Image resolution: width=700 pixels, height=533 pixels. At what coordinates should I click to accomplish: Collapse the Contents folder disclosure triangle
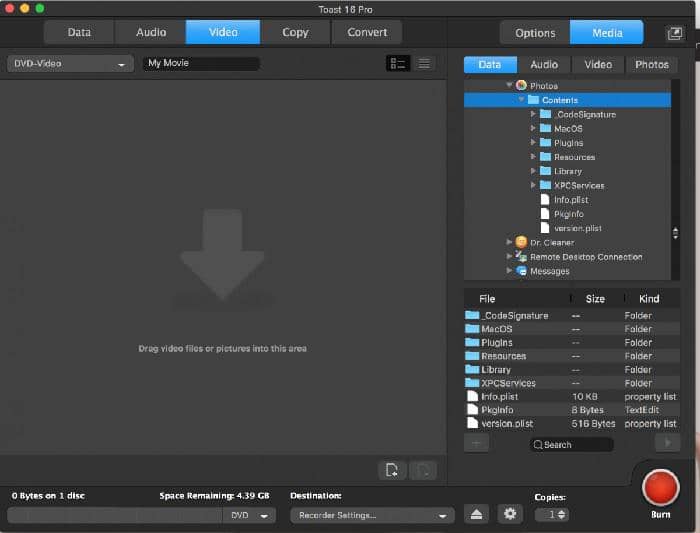click(521, 100)
